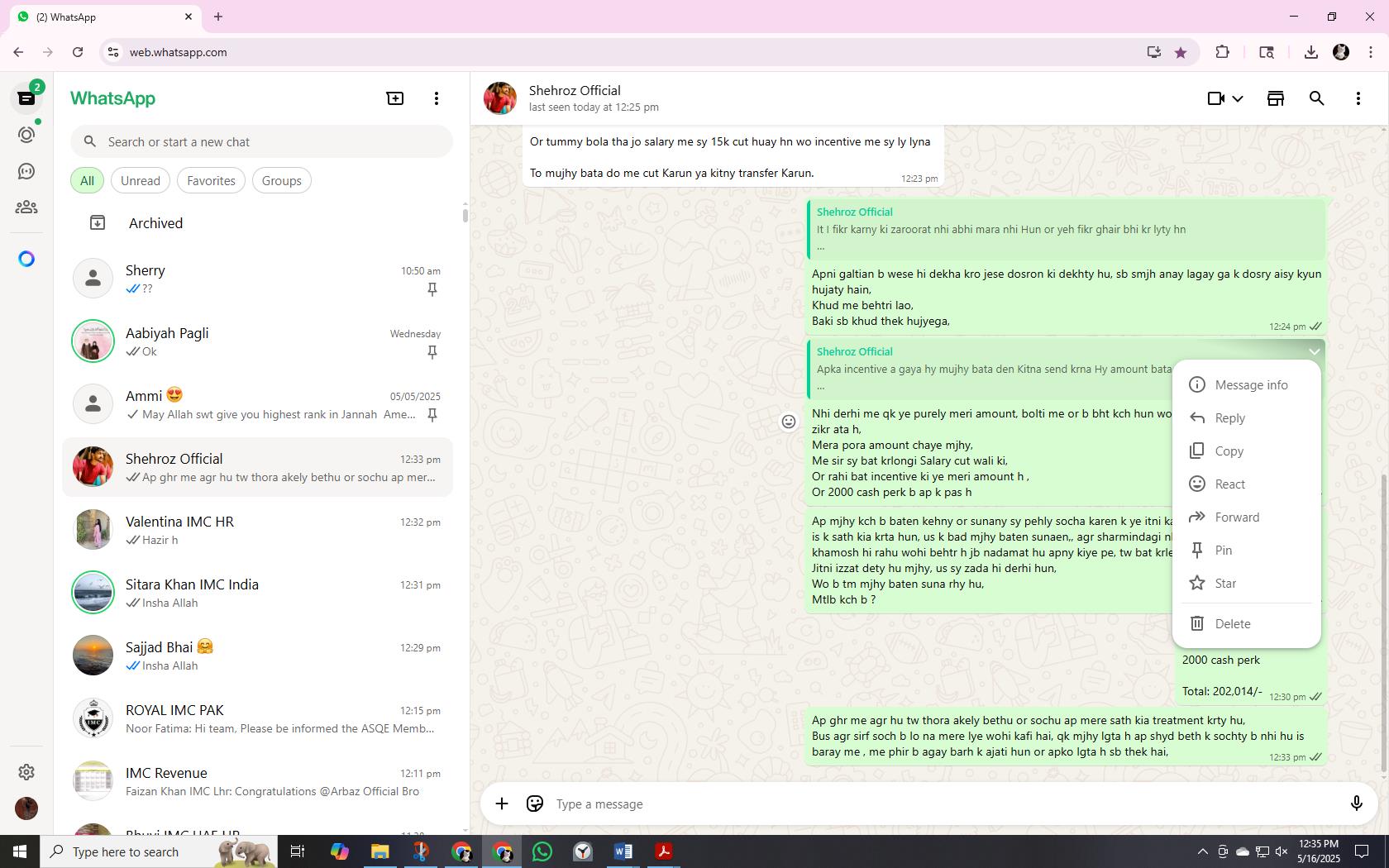Start a video call from chat header

point(1215,98)
